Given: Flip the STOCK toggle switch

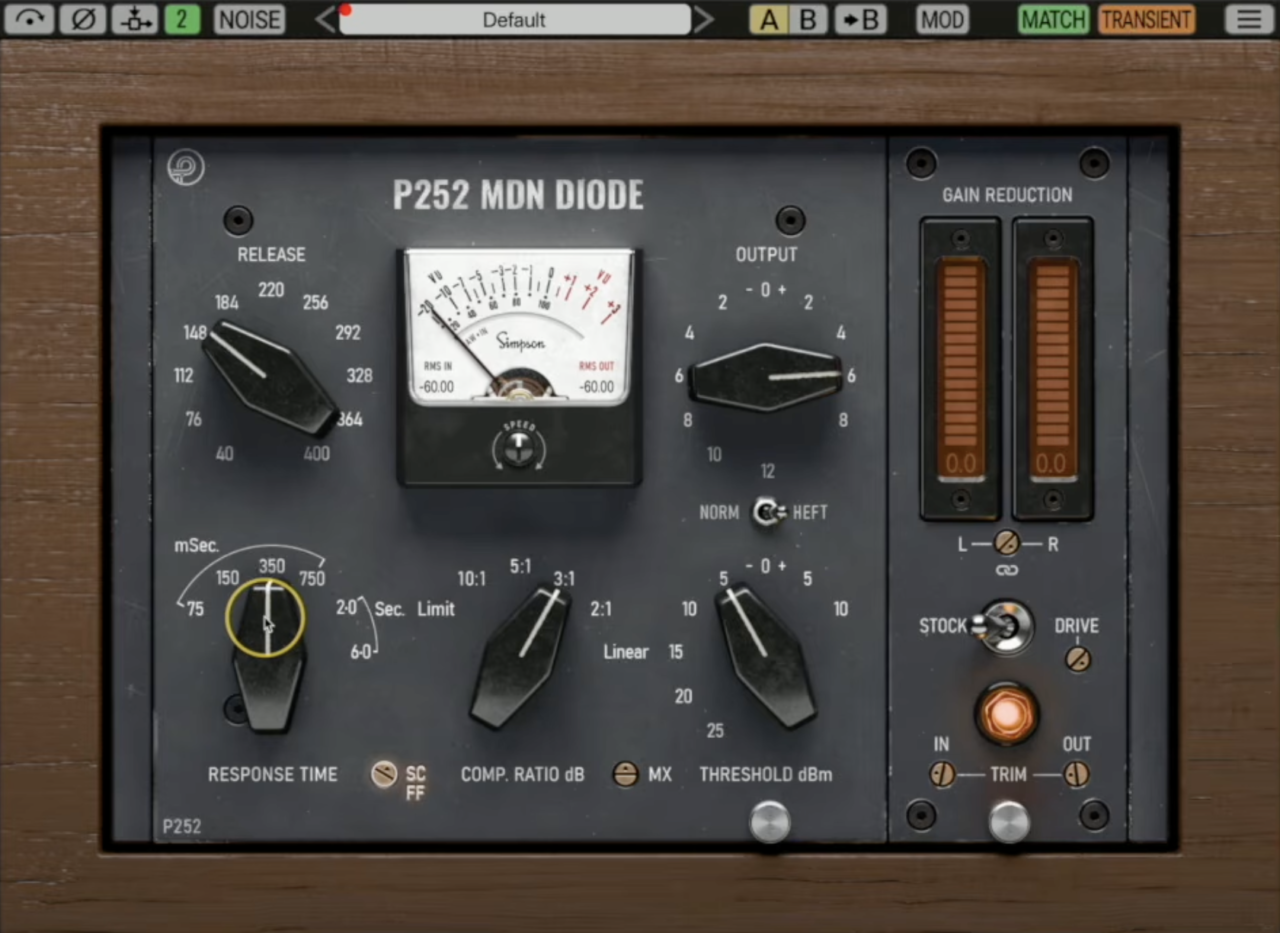Looking at the screenshot, I should click(x=1004, y=627).
